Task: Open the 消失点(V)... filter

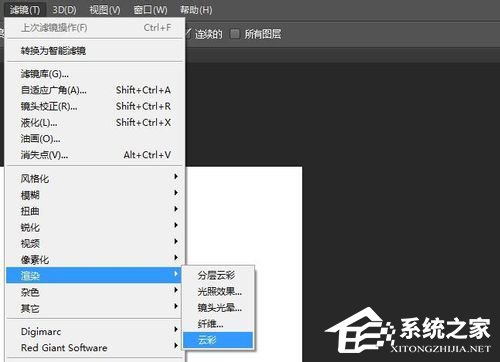Action: [x=95, y=155]
